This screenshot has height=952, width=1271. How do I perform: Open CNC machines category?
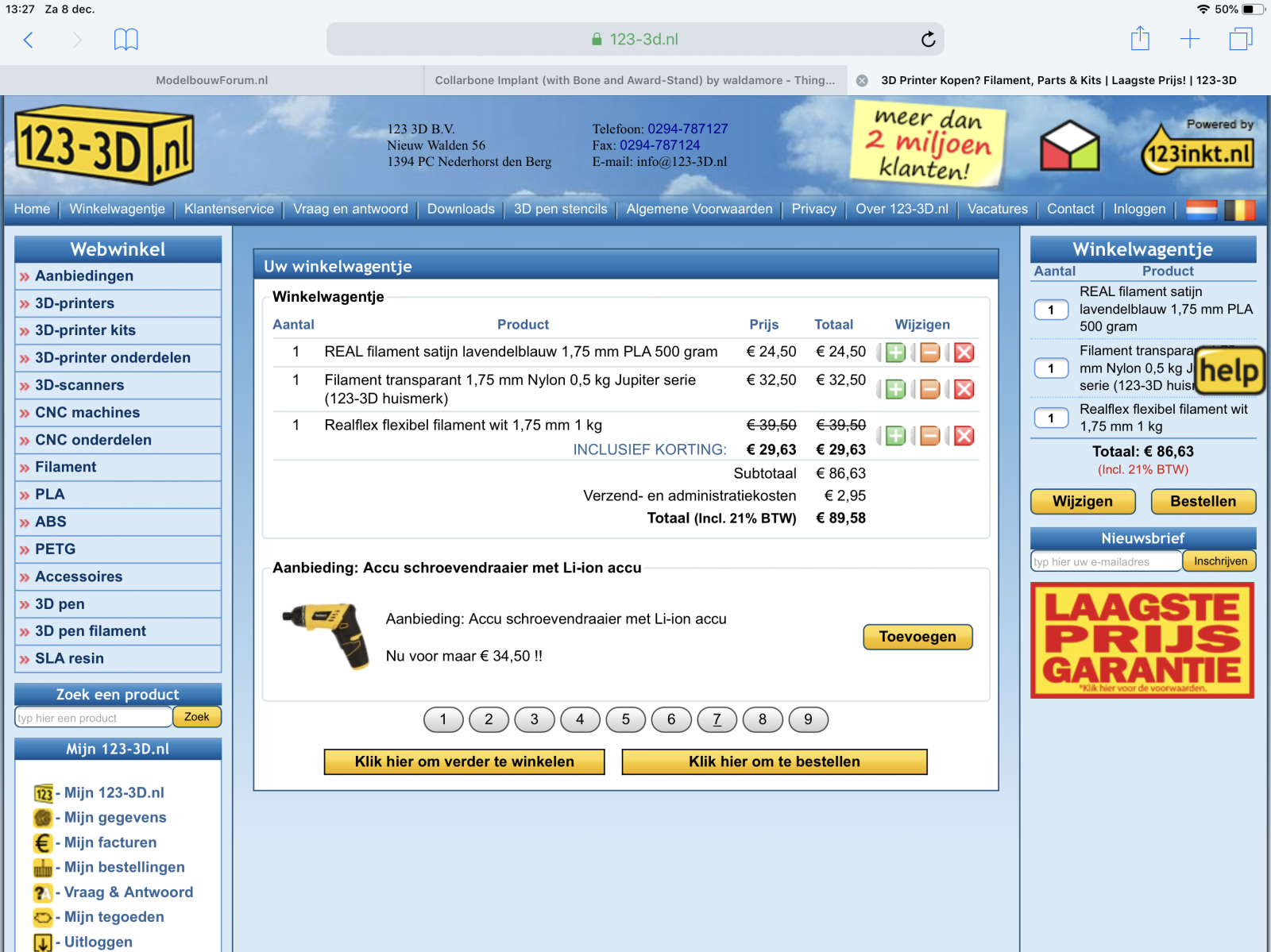pos(118,413)
